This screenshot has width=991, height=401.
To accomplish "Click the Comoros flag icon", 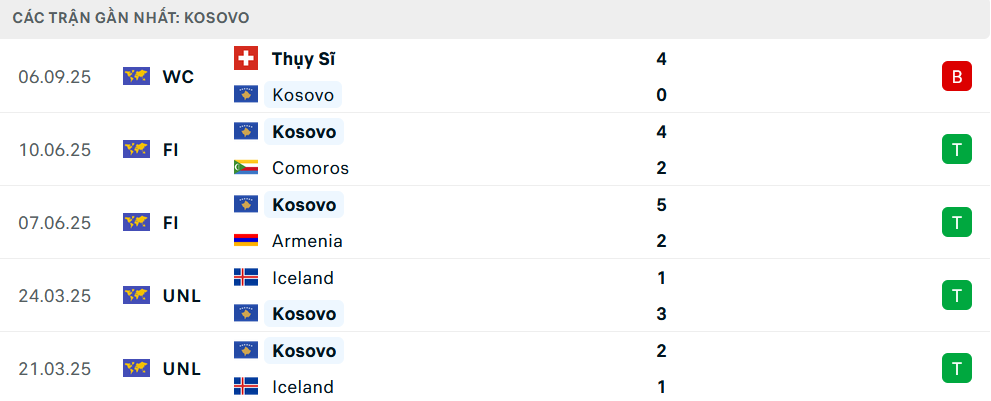I will (x=246, y=168).
